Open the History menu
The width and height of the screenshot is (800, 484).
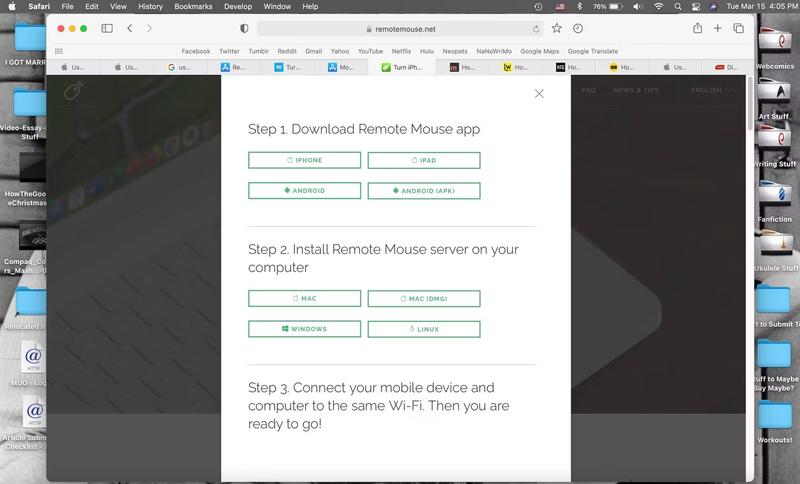click(x=151, y=7)
